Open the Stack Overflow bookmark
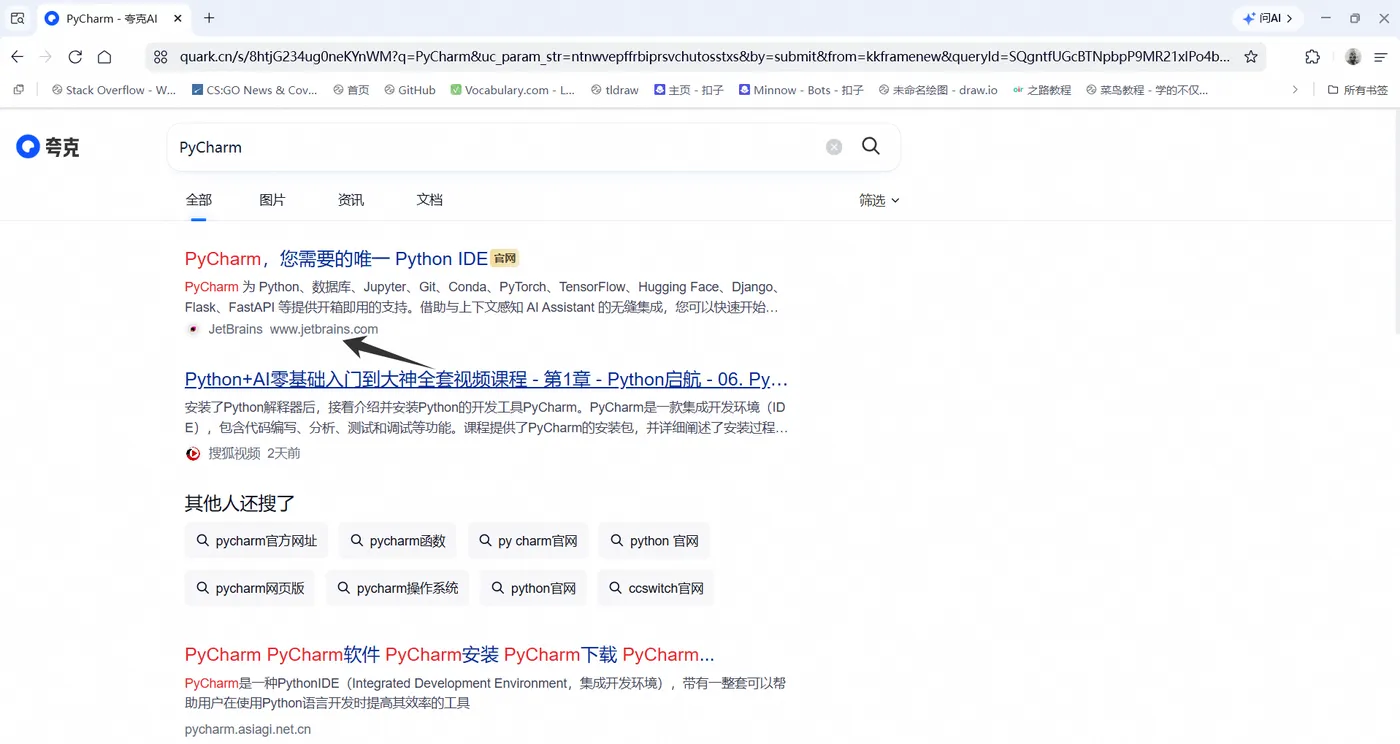1400x744 pixels. pyautogui.click(x=114, y=90)
